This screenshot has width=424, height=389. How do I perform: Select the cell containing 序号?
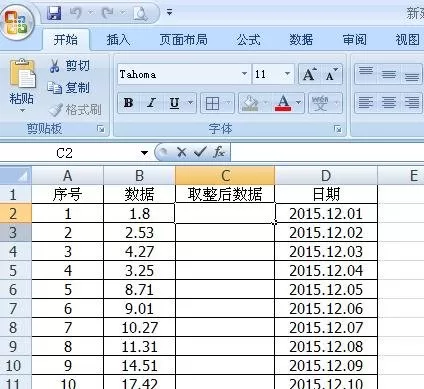[68, 194]
